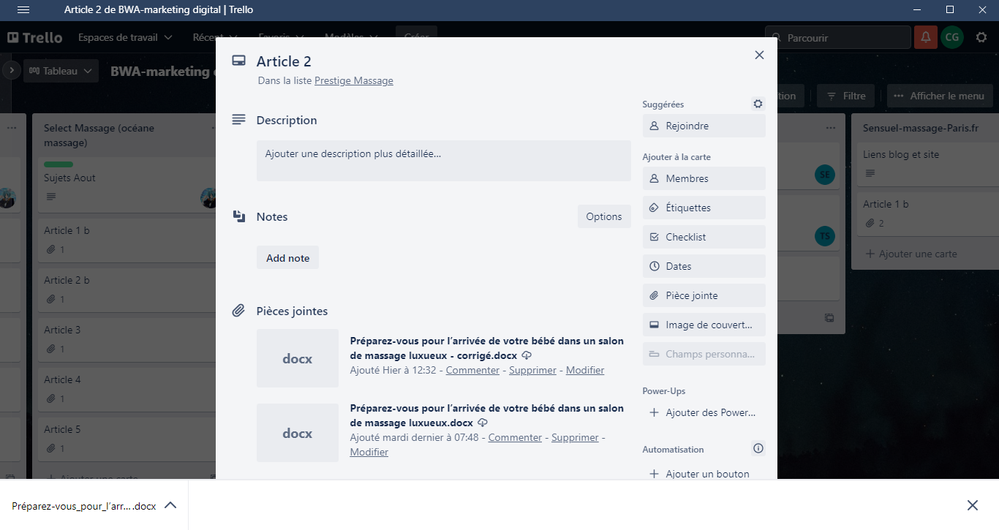
Task: Click Ajouter une carte in Sensuel-massage list
Action: [911, 254]
